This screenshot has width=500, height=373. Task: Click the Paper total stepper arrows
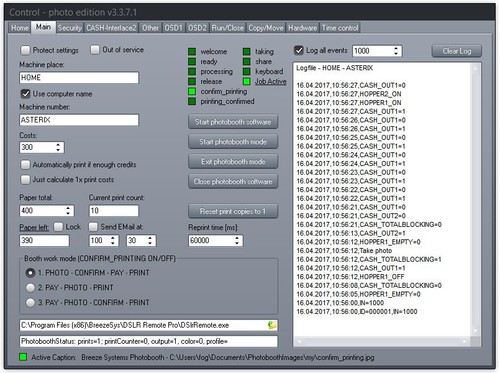(x=68, y=211)
